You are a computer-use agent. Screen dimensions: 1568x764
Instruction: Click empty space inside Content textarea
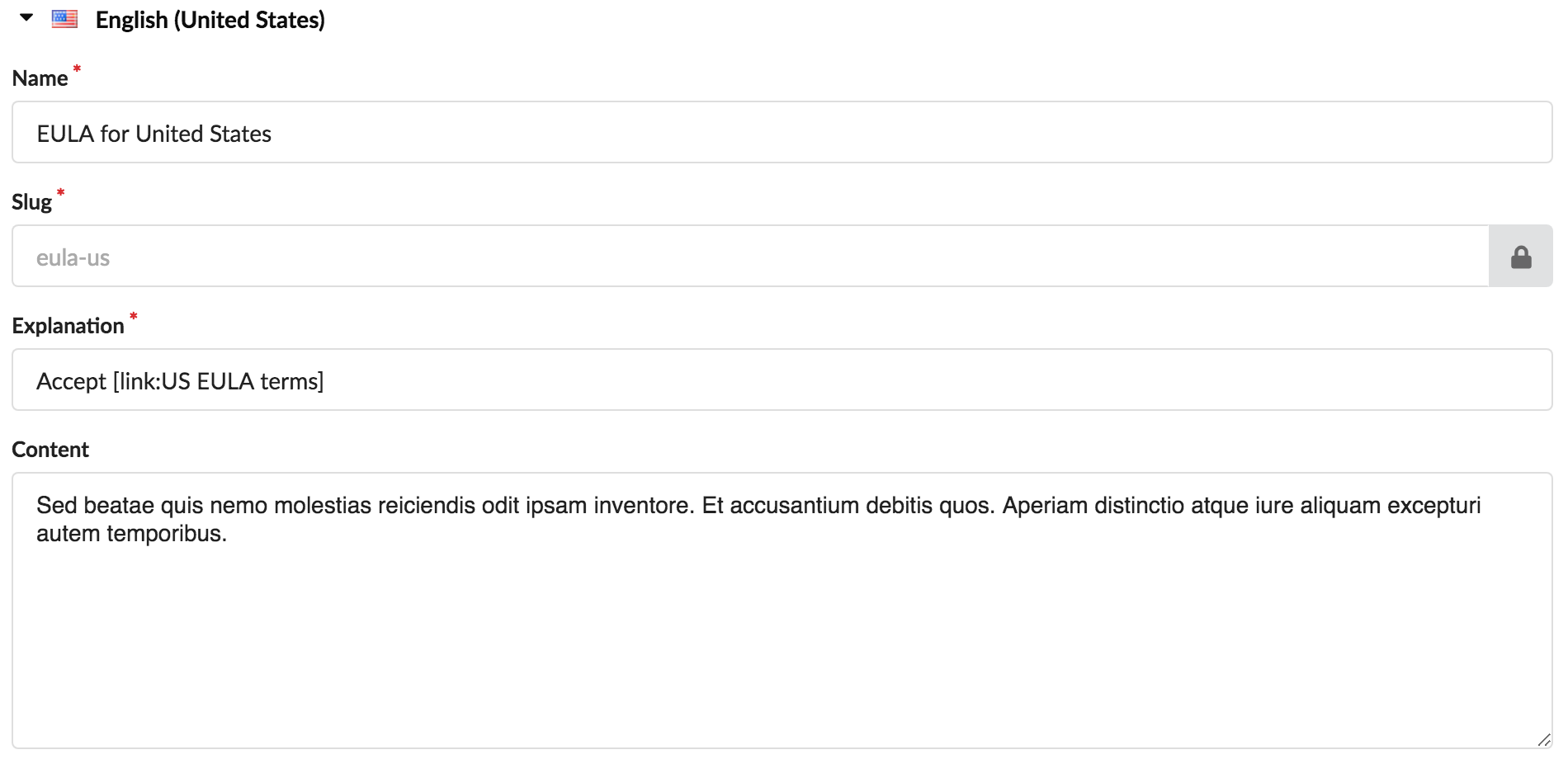coord(782,644)
